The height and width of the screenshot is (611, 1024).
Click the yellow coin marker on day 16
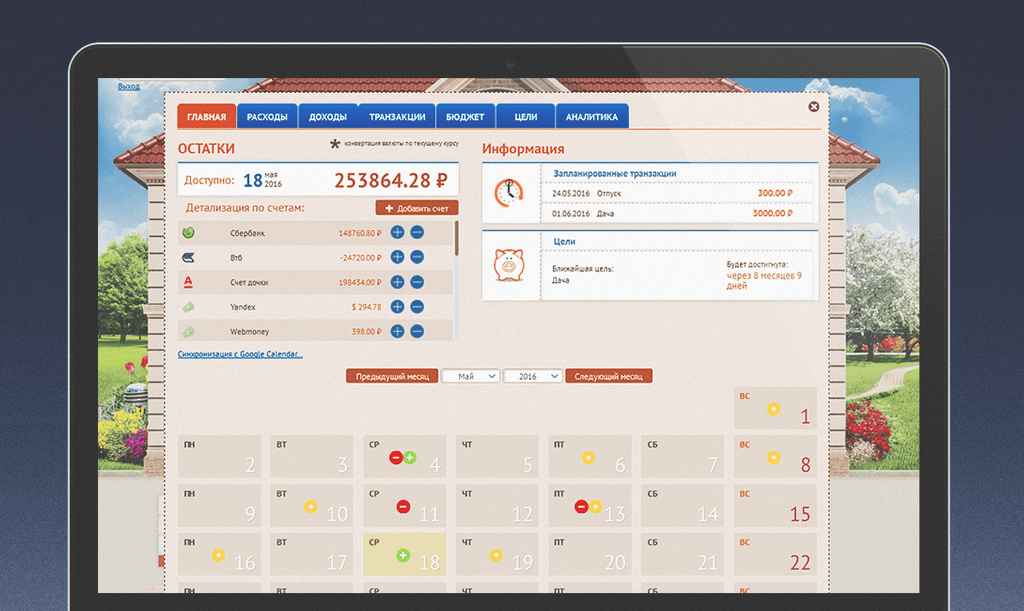(218, 556)
